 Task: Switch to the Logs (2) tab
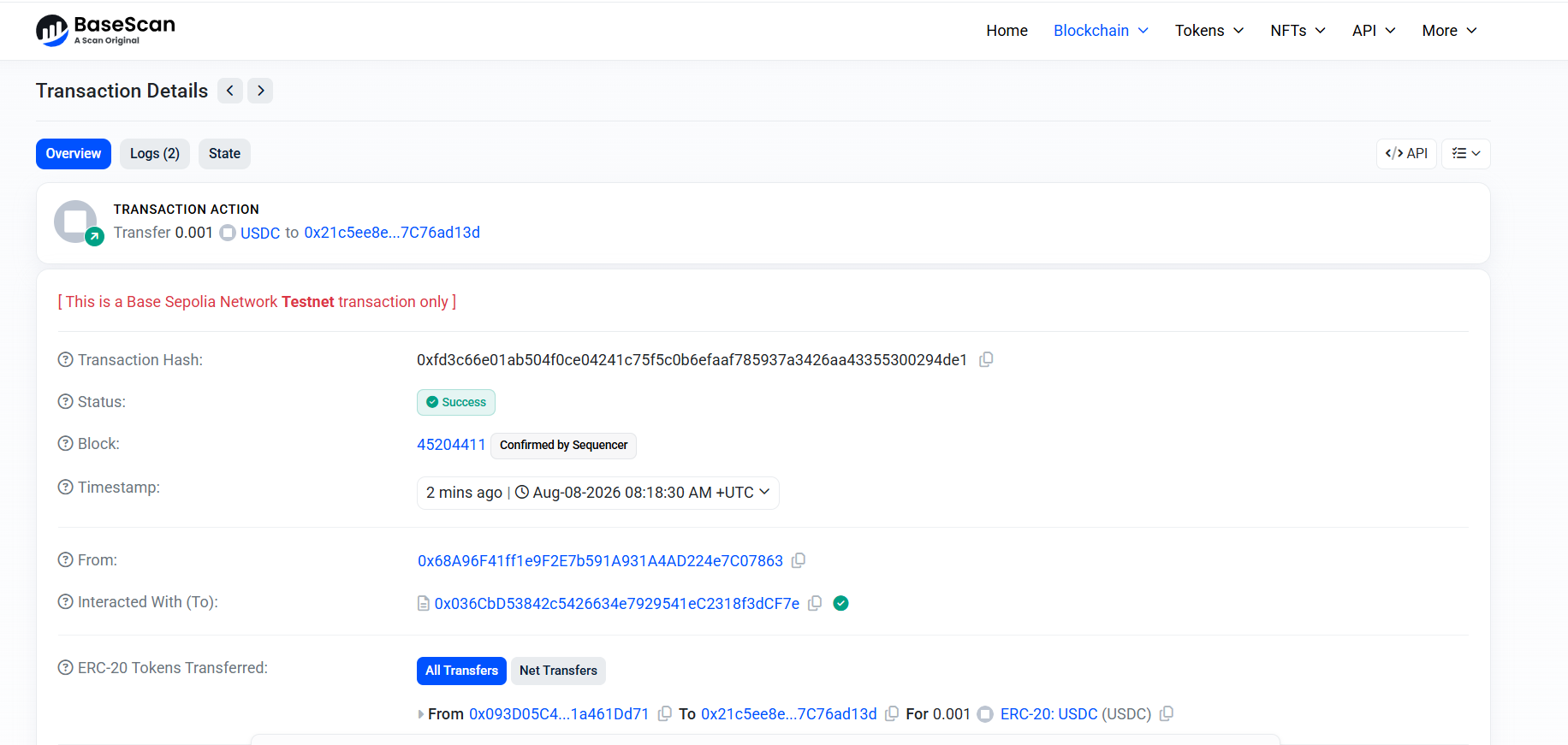click(155, 154)
